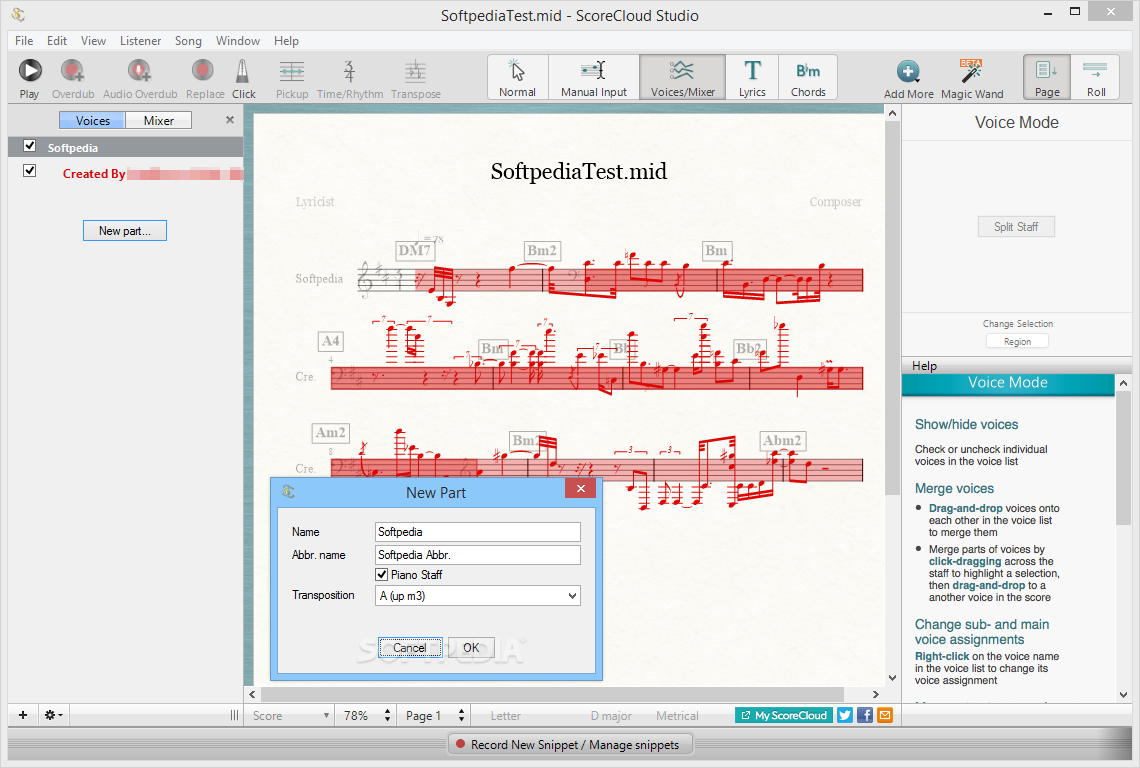Click the New part... button
1140x768 pixels.
124,231
